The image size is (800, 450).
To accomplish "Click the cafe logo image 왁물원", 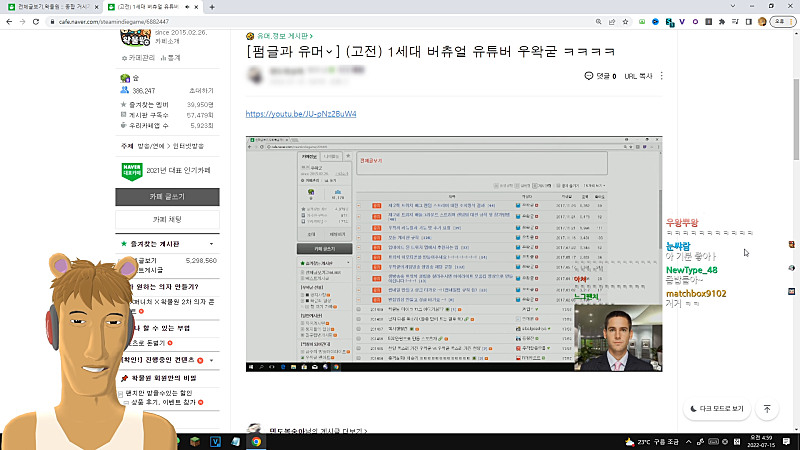I will (135, 38).
